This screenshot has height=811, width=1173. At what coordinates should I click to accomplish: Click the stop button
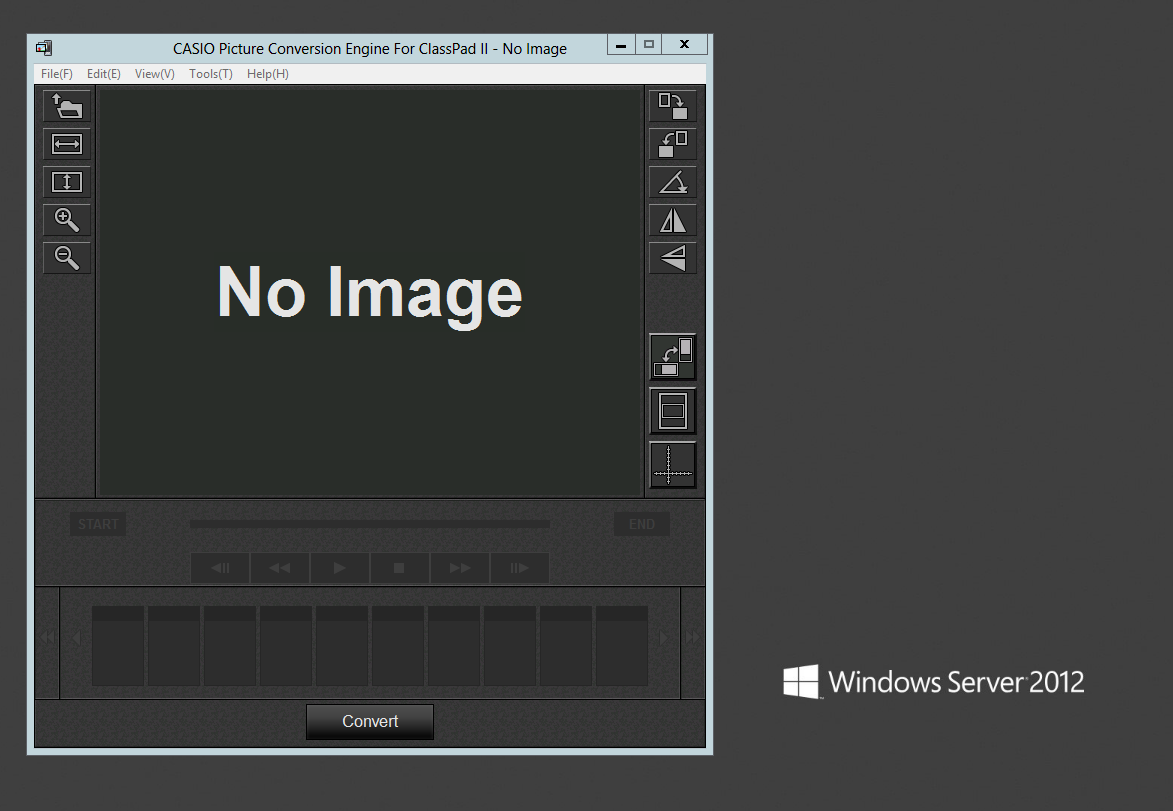399,568
